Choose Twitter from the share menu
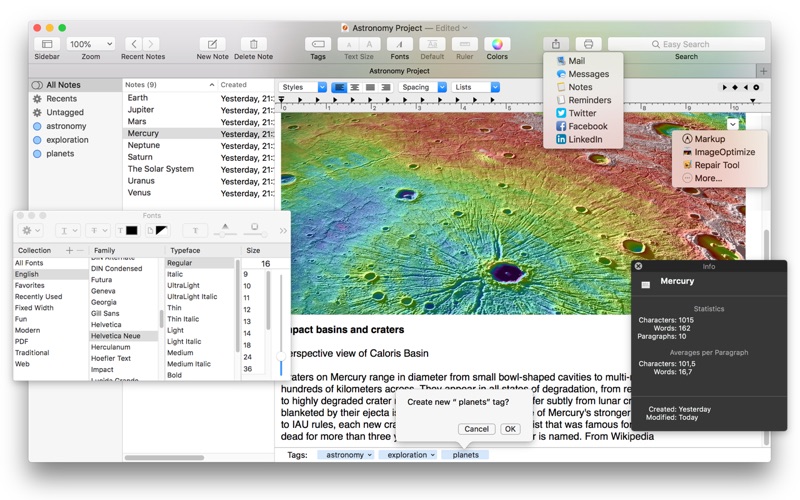Image resolution: width=800 pixels, height=500 pixels. (x=580, y=113)
